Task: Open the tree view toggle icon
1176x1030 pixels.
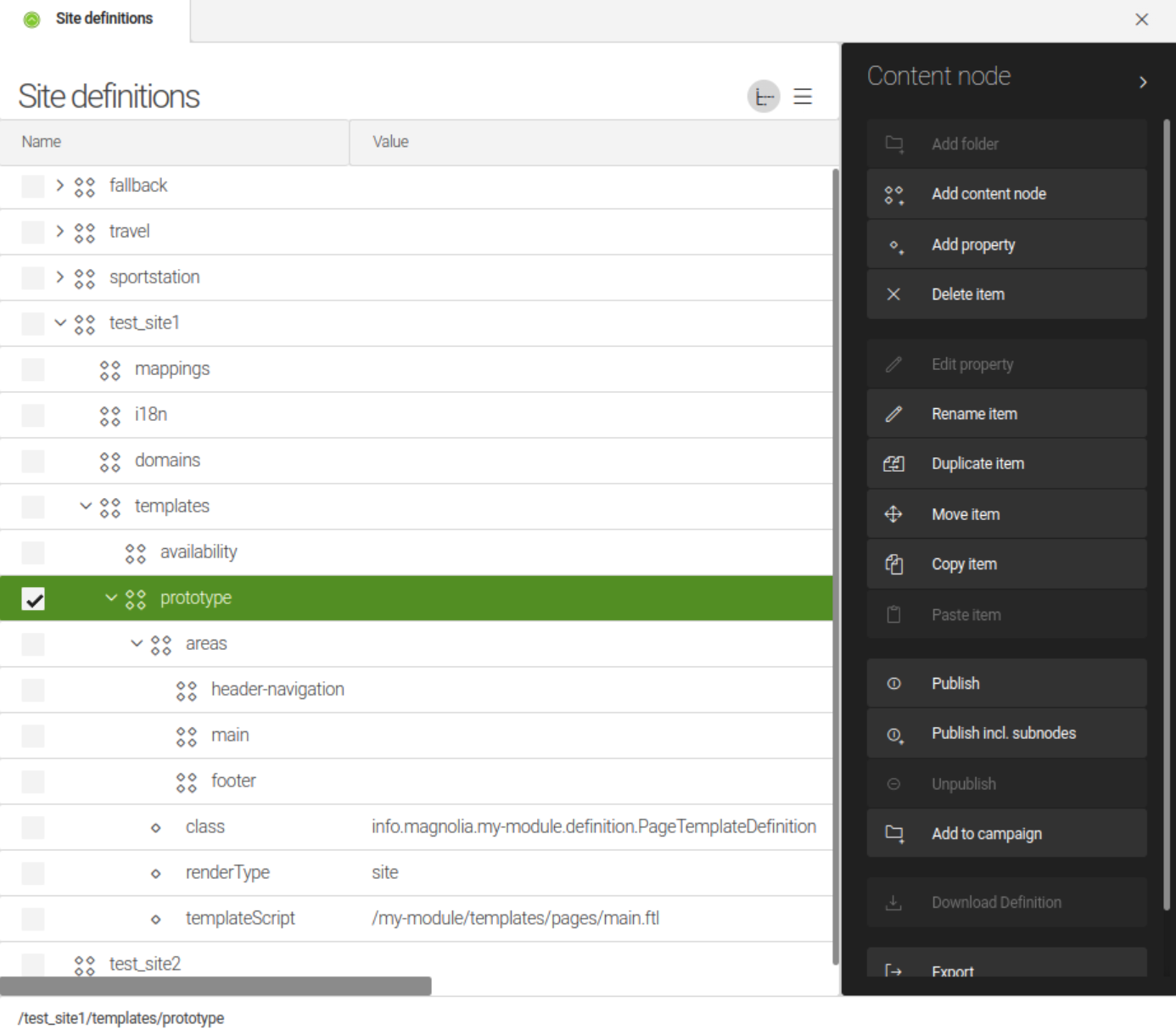Action: (x=763, y=96)
